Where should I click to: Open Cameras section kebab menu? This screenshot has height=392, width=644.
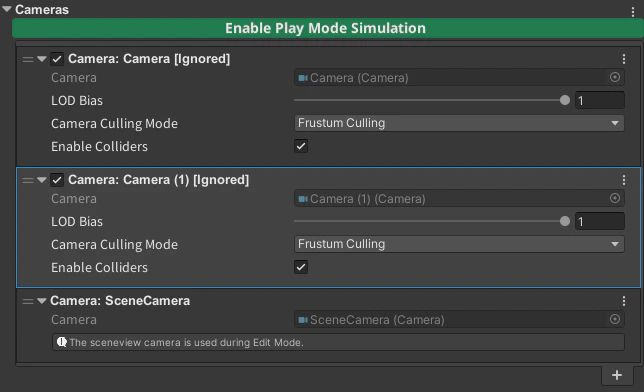click(x=632, y=12)
